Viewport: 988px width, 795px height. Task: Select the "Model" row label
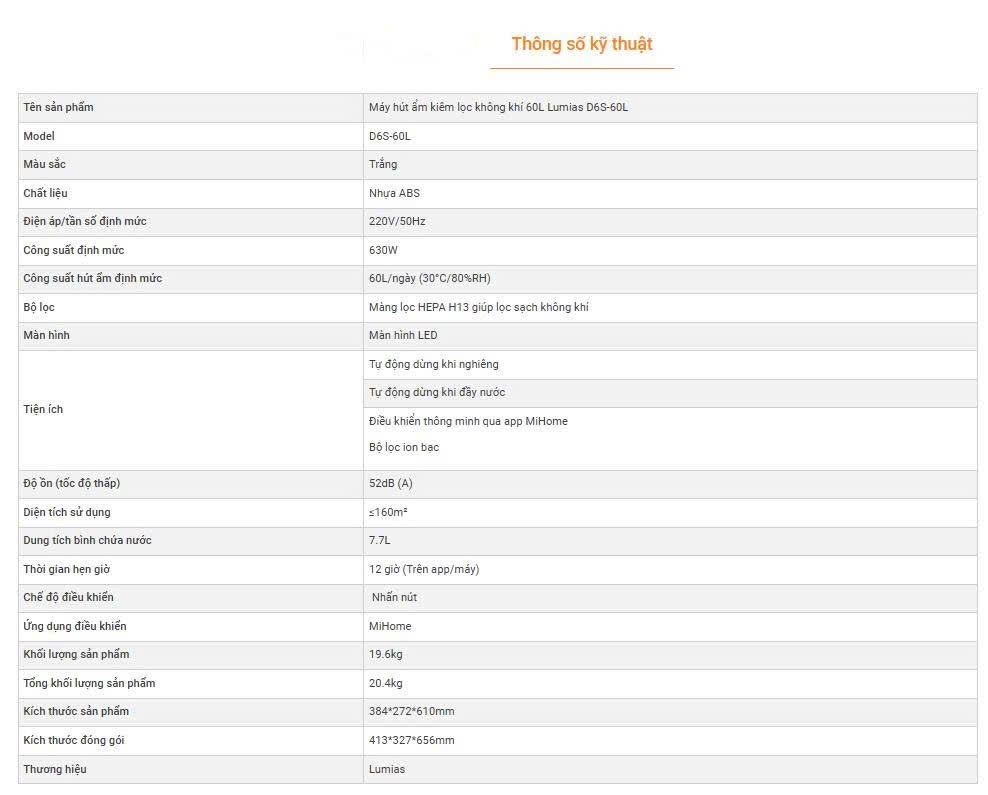pyautogui.click(x=39, y=136)
